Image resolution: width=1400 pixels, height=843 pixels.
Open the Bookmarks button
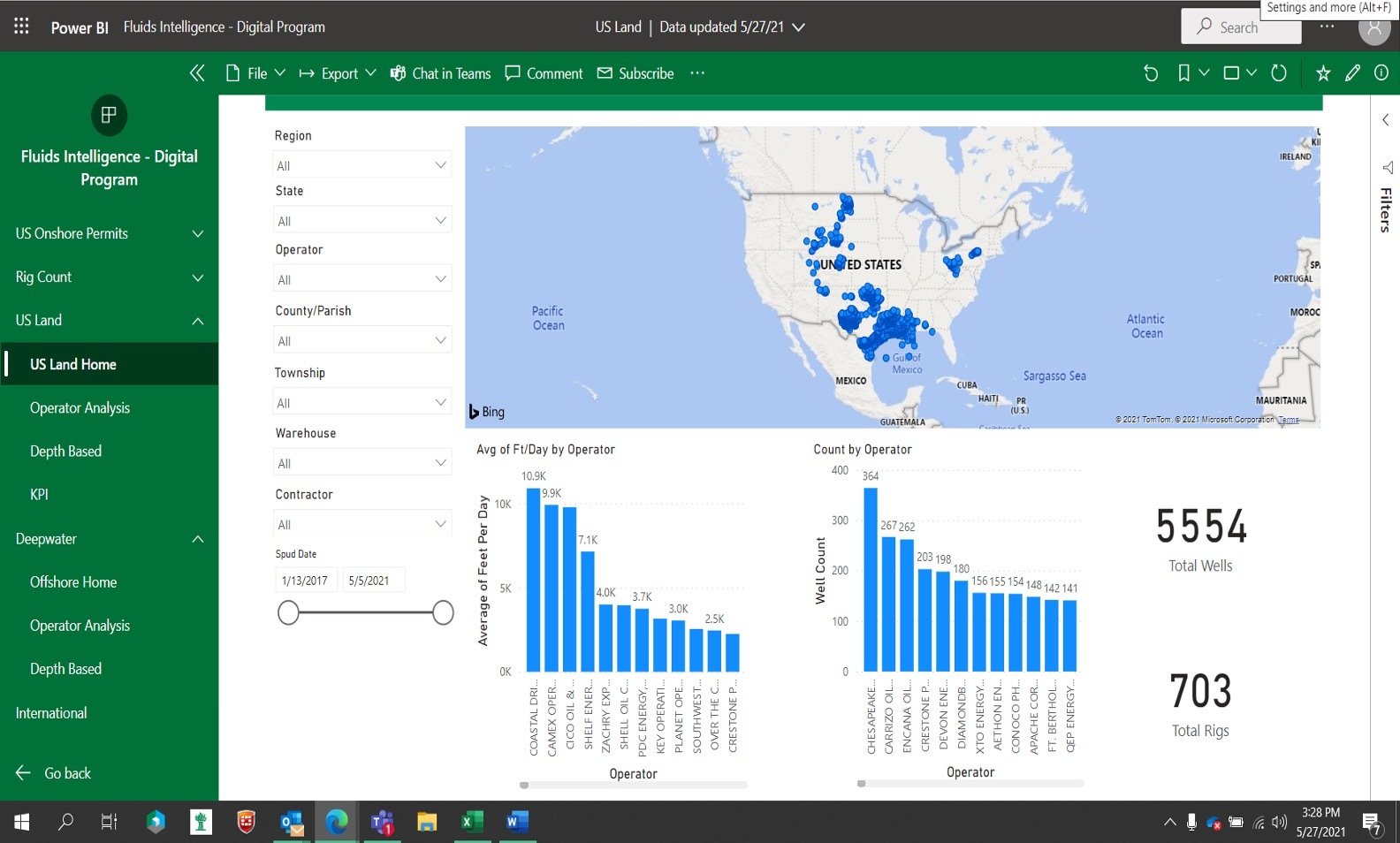pos(1184,73)
